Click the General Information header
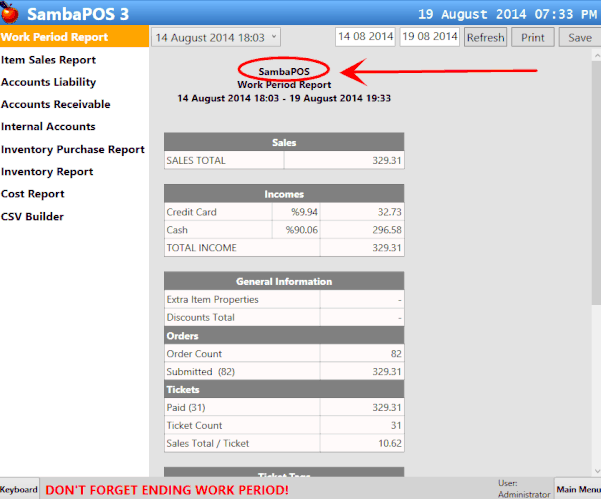 tap(284, 281)
